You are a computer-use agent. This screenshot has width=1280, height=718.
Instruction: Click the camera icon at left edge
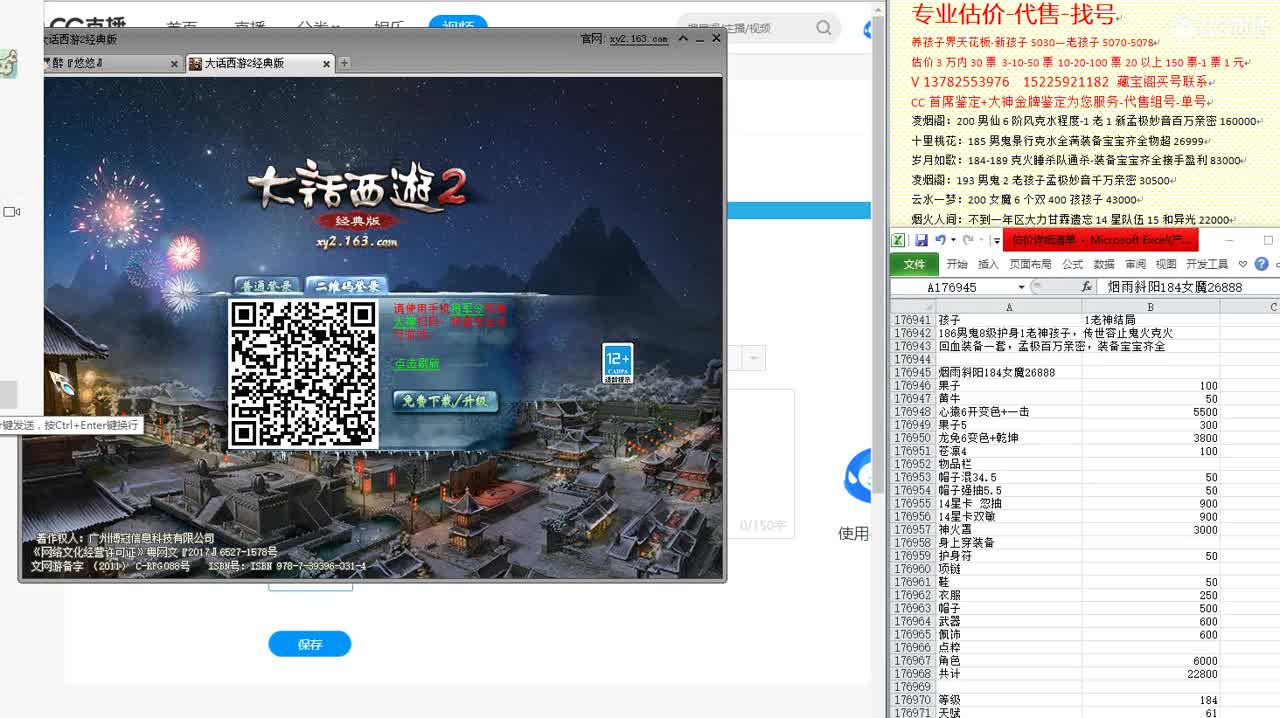coord(12,212)
